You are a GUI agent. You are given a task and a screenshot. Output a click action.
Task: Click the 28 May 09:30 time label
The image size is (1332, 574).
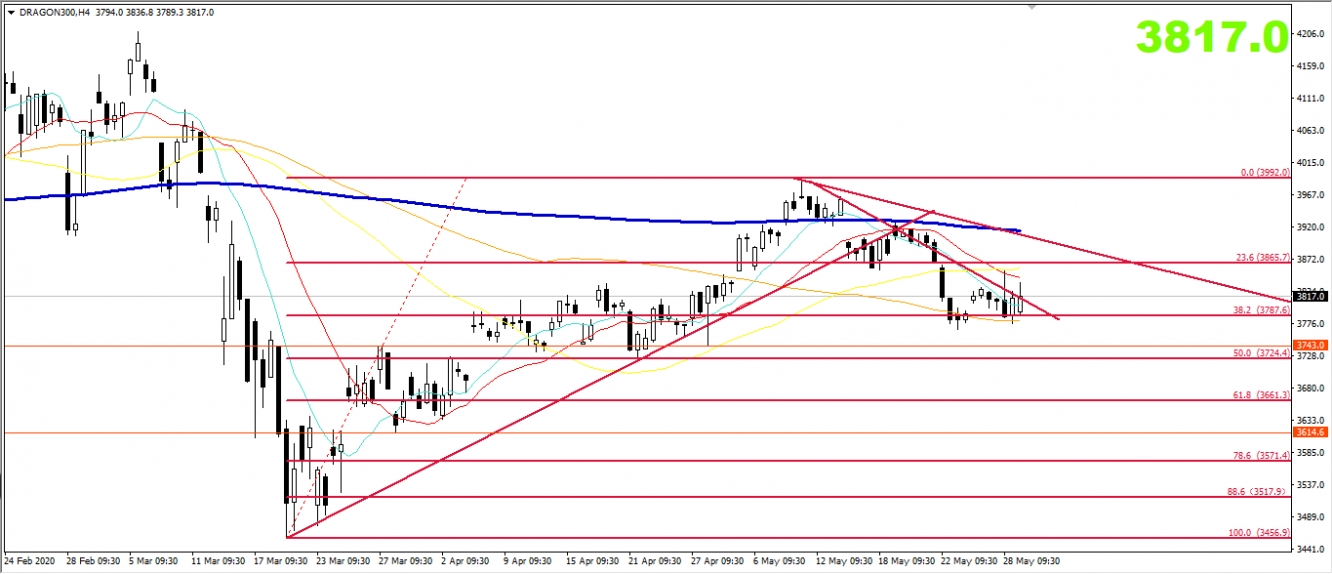[1031, 561]
